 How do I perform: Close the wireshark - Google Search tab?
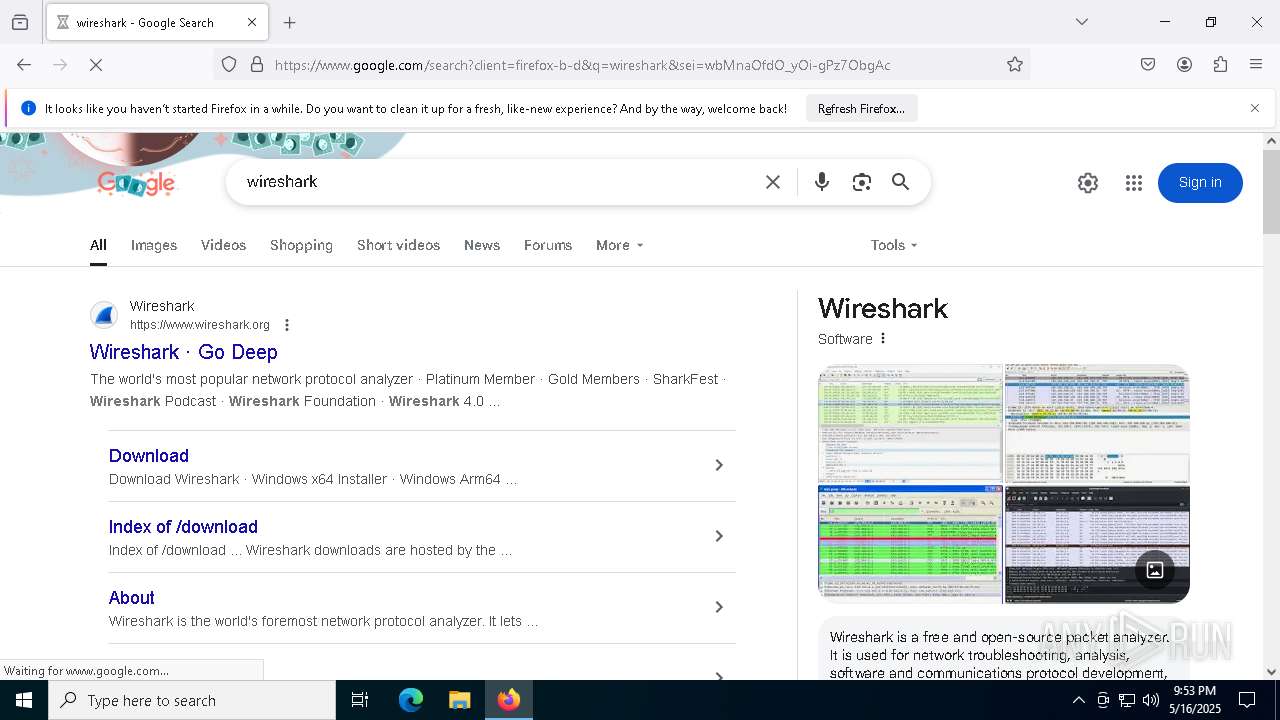[x=252, y=22]
